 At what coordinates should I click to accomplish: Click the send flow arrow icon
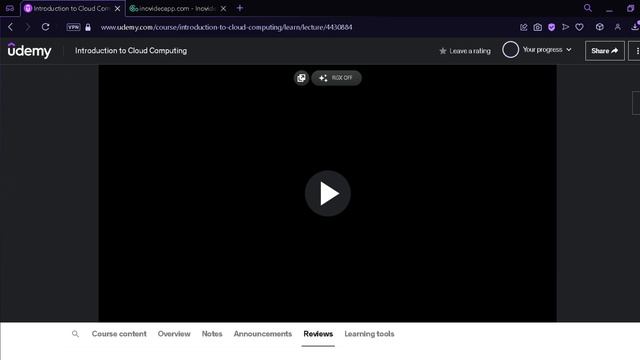tap(565, 27)
